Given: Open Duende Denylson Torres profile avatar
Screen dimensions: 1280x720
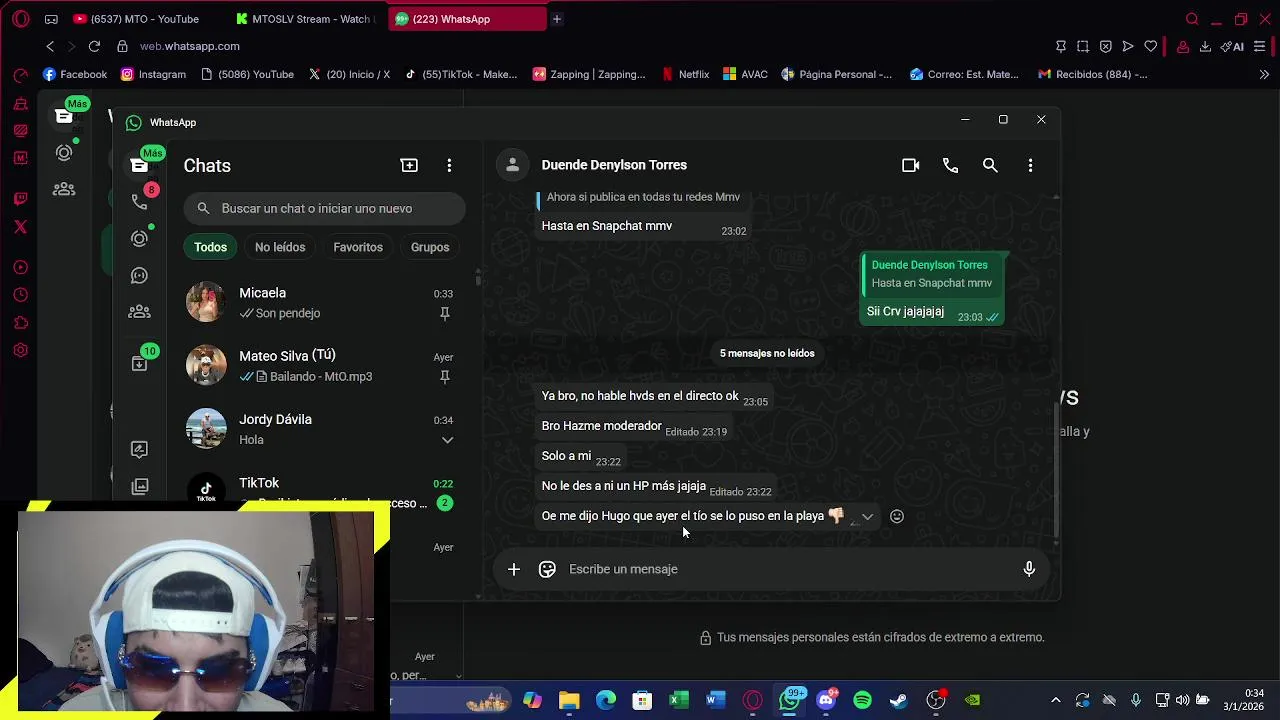Looking at the screenshot, I should tap(512, 165).
